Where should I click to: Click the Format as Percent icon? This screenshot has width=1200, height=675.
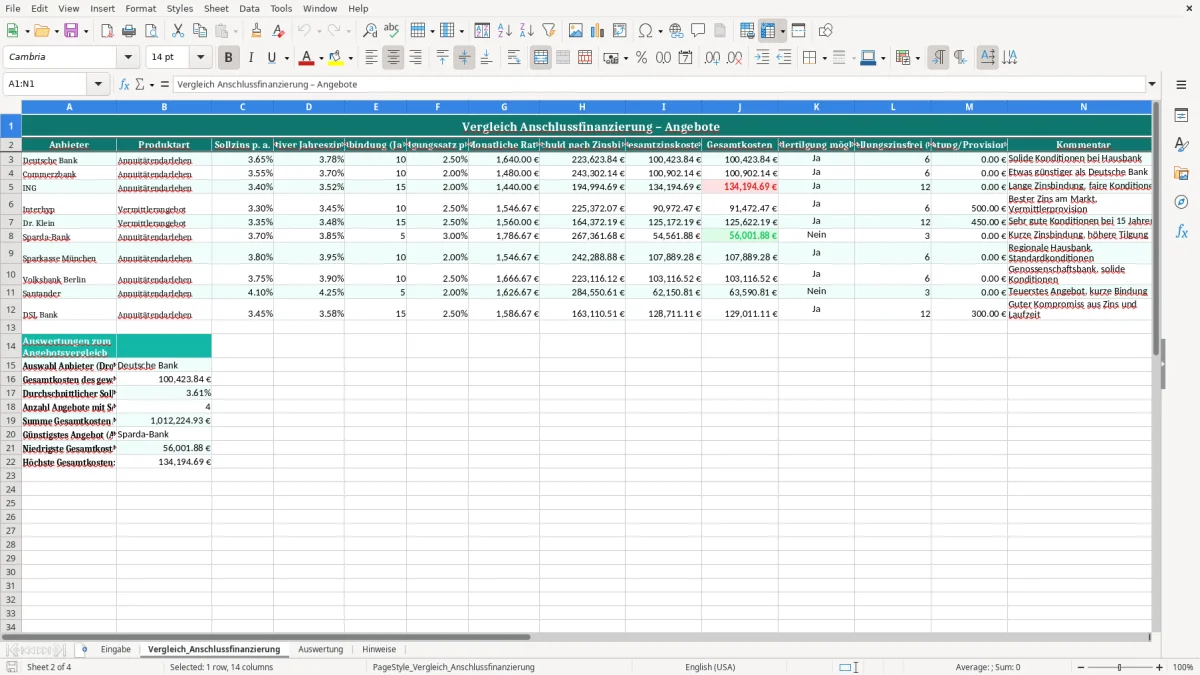(641, 58)
